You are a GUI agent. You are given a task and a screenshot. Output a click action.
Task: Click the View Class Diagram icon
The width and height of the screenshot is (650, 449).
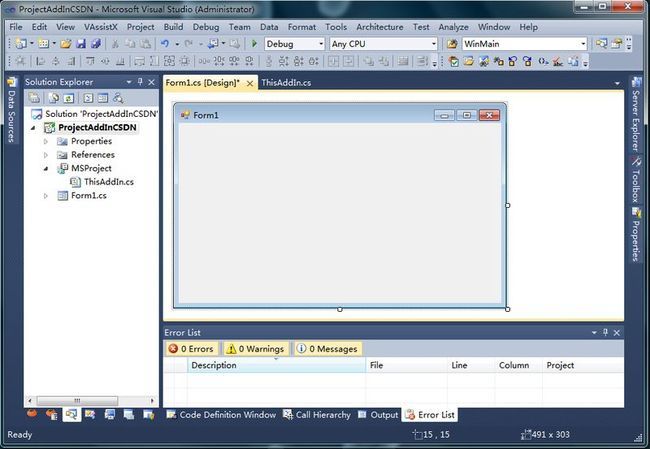(118, 98)
